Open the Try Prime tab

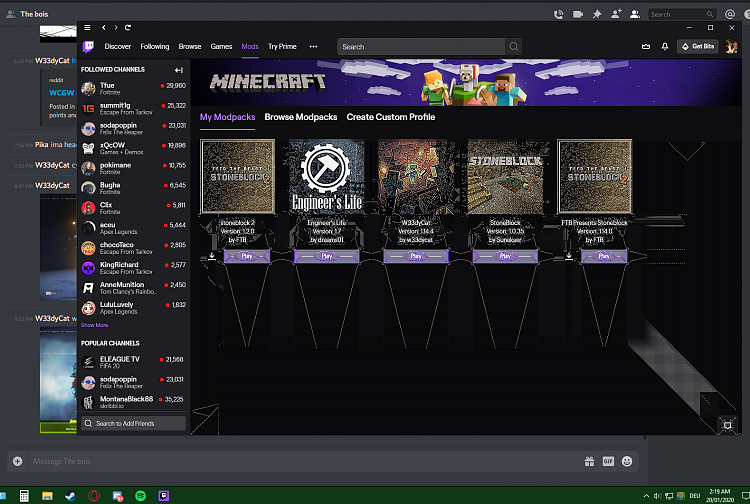[282, 46]
